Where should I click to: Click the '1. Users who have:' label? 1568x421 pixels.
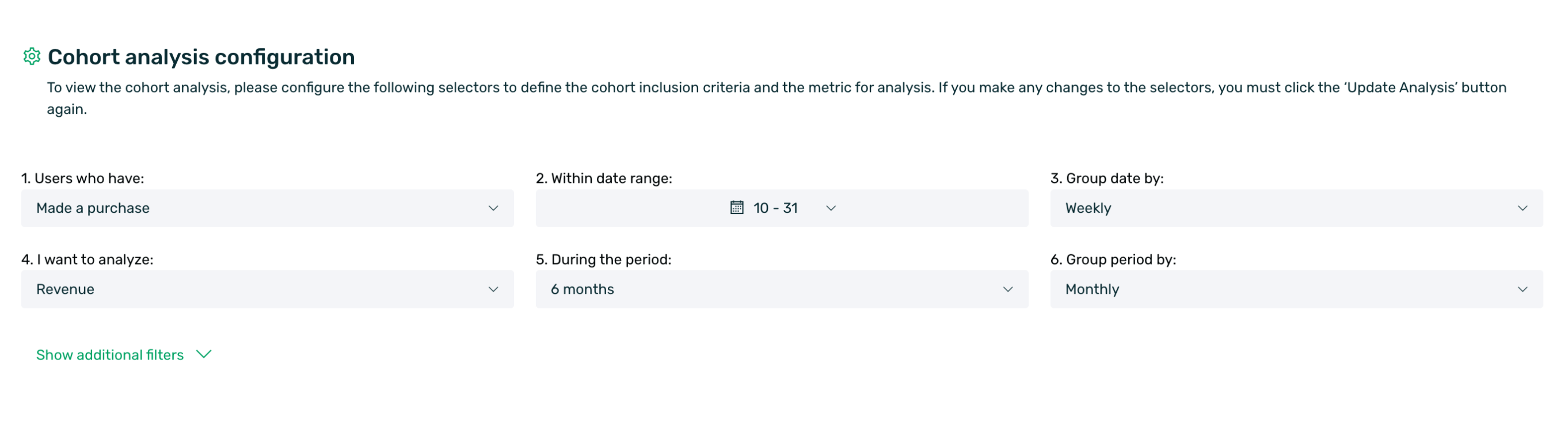pyautogui.click(x=83, y=178)
